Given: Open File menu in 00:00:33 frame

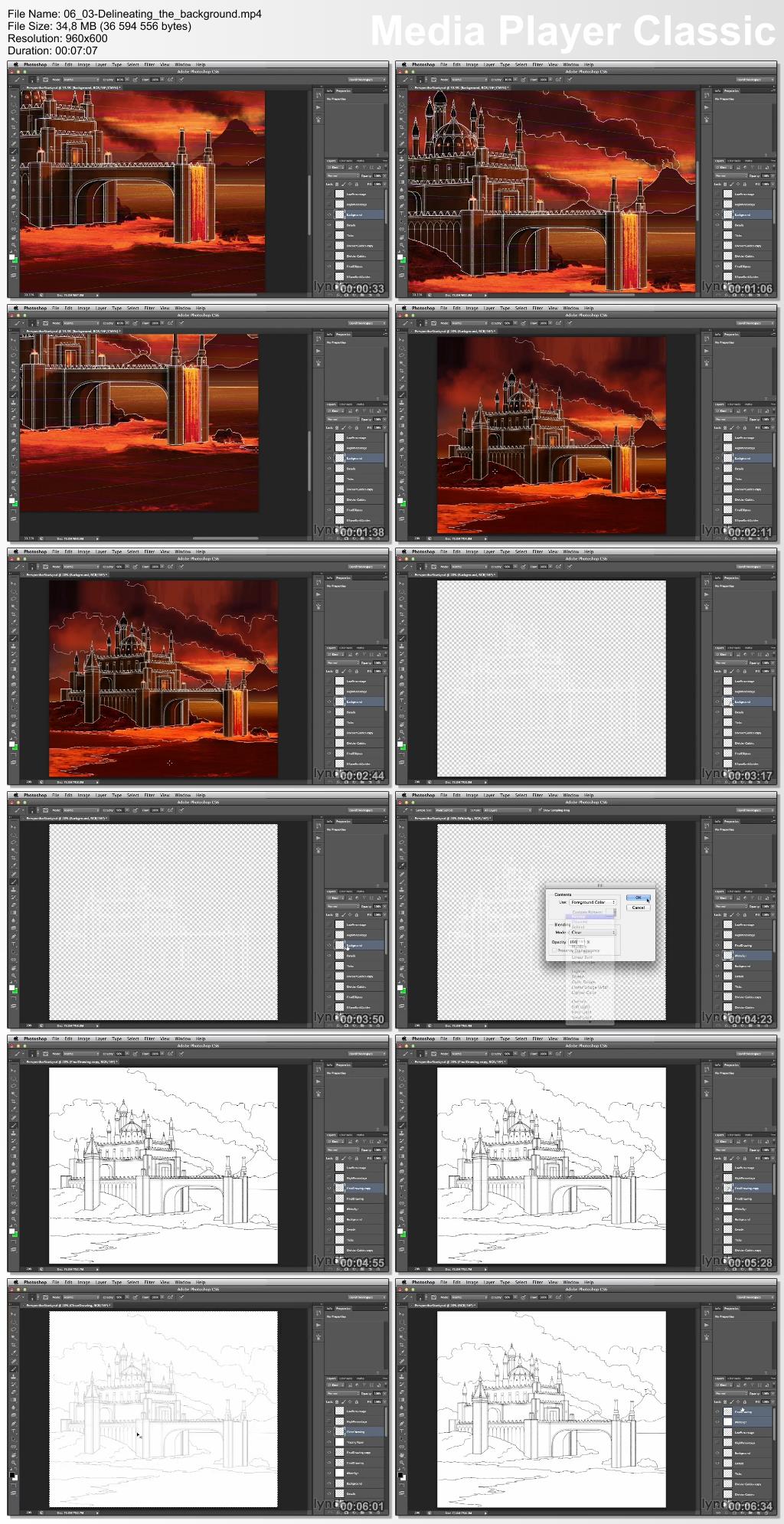Looking at the screenshot, I should [55, 64].
